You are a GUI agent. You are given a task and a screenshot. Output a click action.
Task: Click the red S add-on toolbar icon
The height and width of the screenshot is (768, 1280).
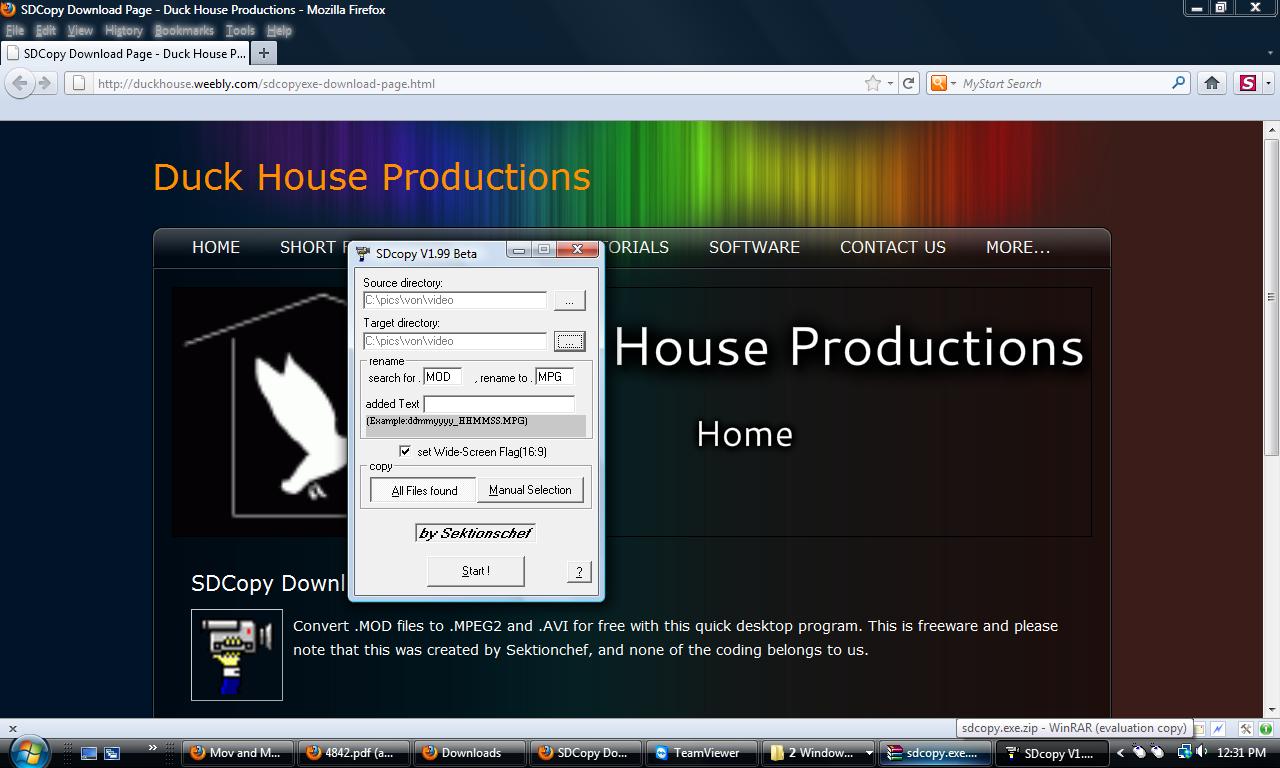click(1247, 83)
